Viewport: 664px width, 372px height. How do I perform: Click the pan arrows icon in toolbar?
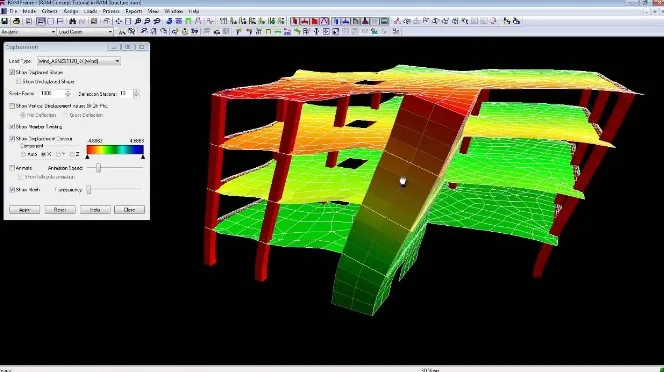point(119,21)
